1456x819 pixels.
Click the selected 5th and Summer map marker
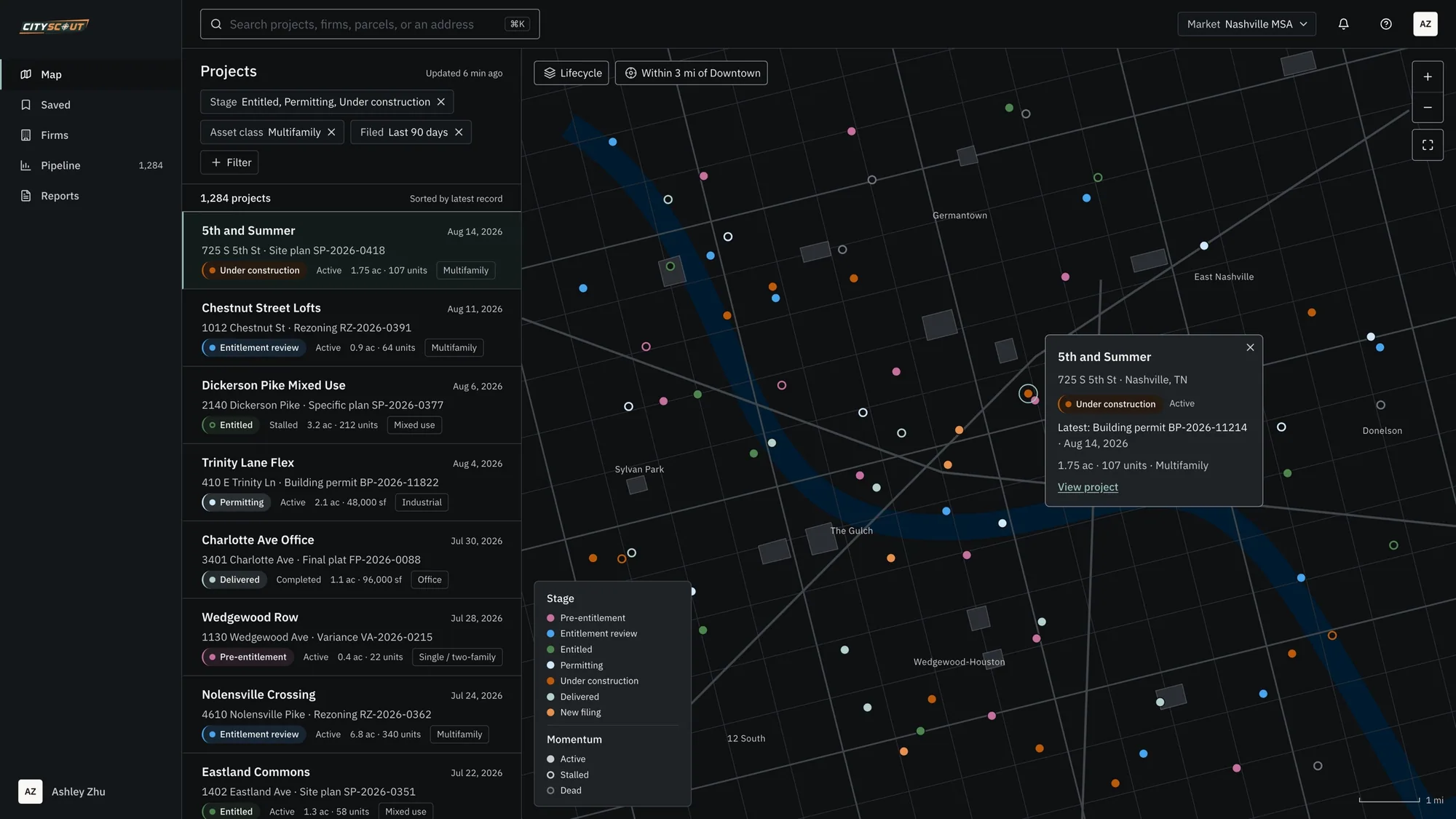(1027, 393)
